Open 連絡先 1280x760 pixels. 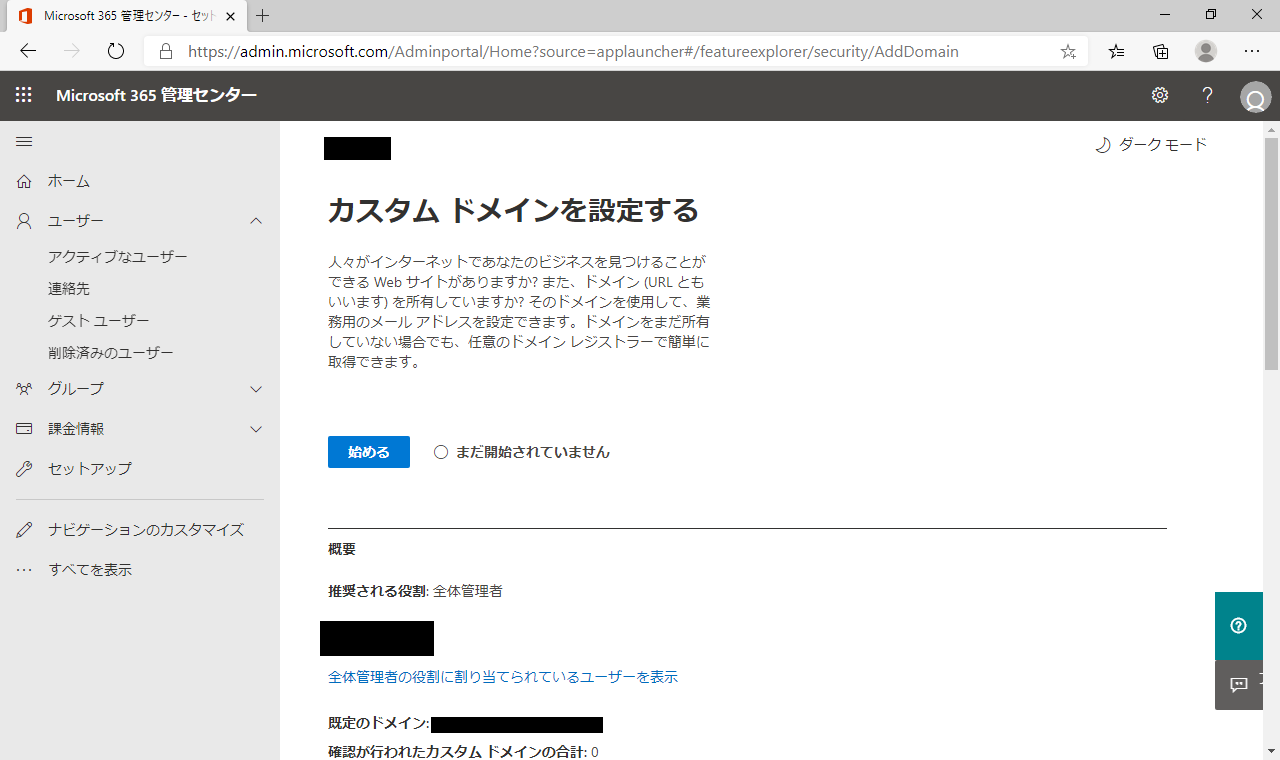pos(69,289)
